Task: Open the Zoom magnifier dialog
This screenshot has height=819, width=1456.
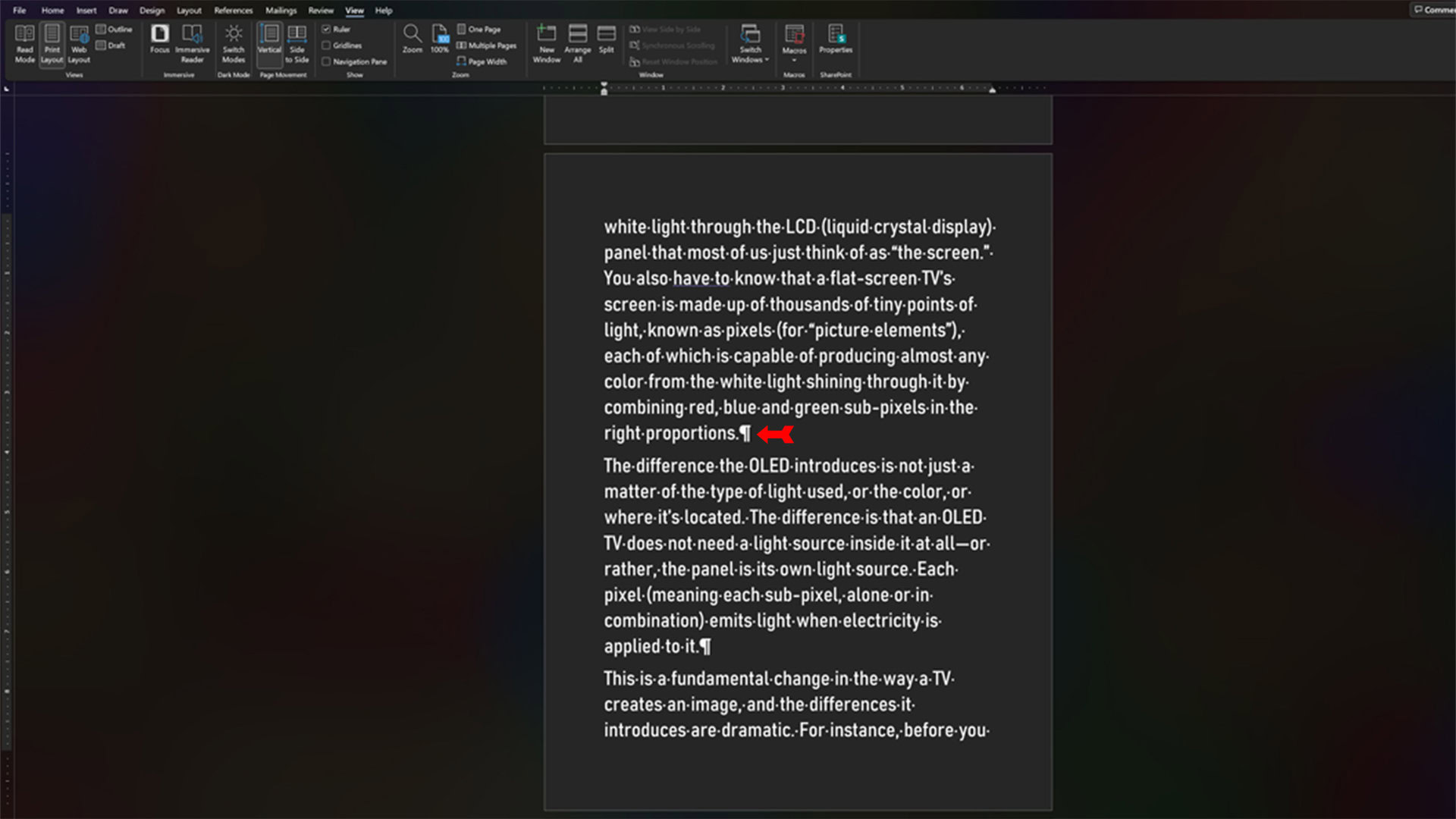Action: click(x=412, y=38)
